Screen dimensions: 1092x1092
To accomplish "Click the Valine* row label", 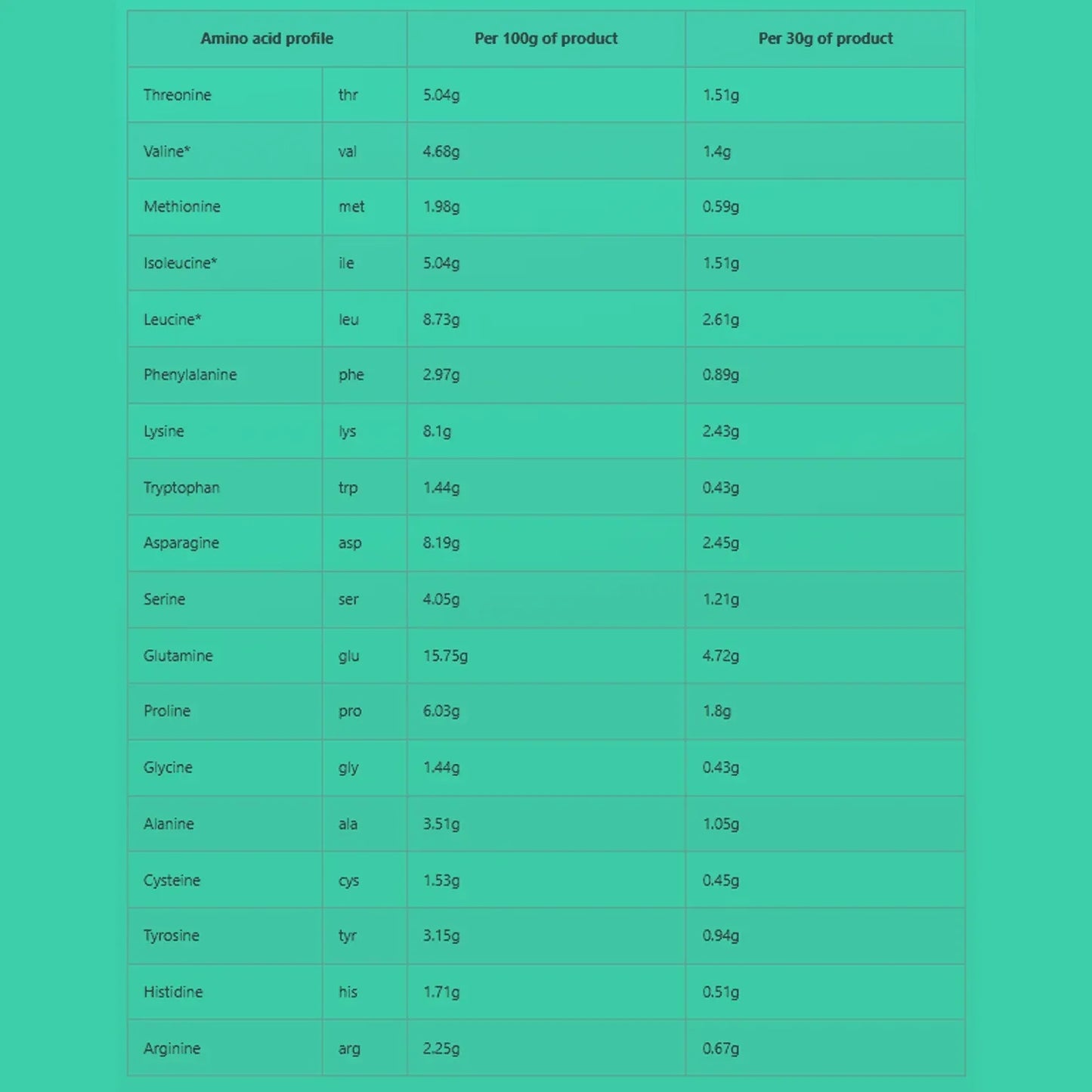I will click(167, 151).
